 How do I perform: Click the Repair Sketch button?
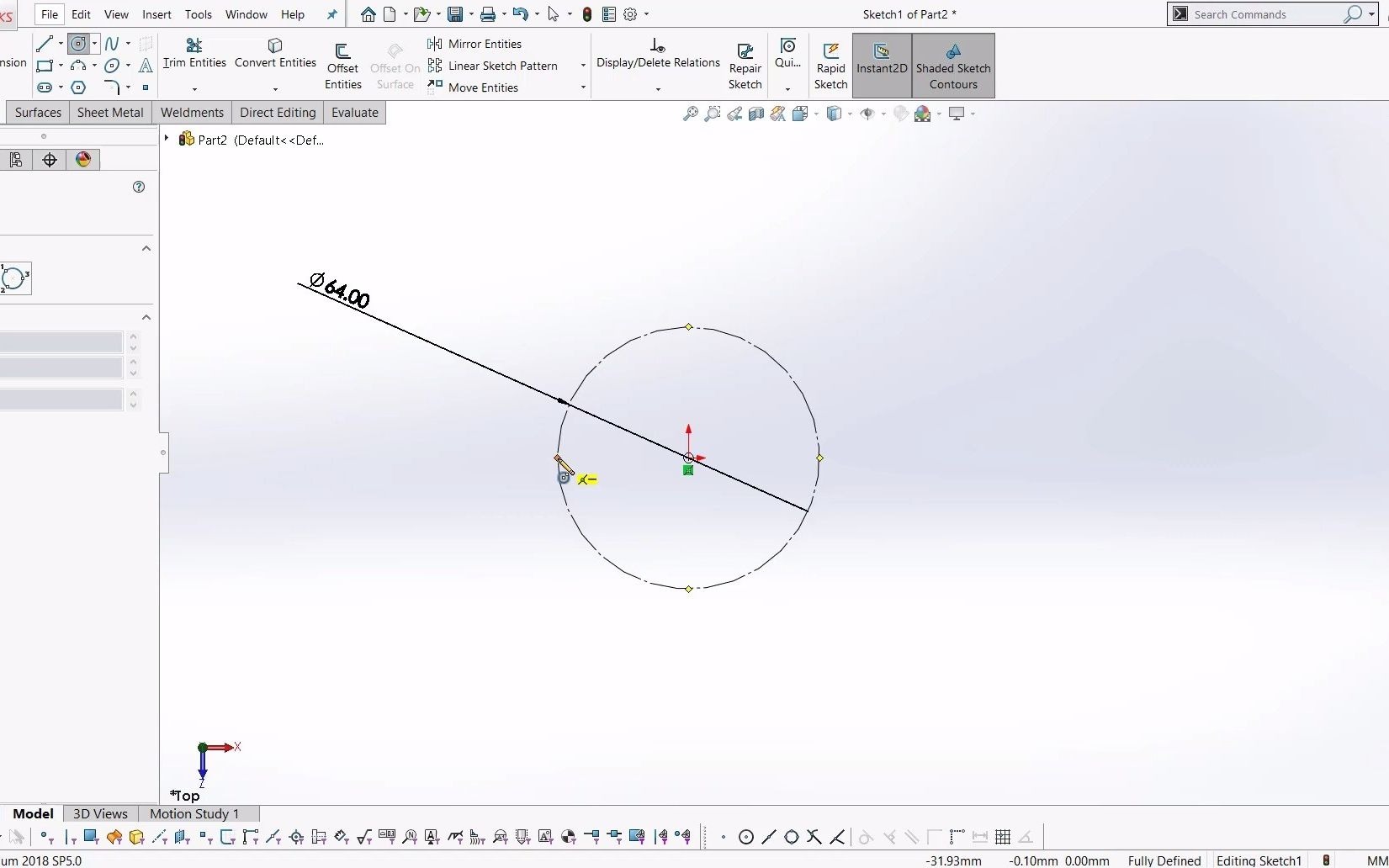coord(744,63)
